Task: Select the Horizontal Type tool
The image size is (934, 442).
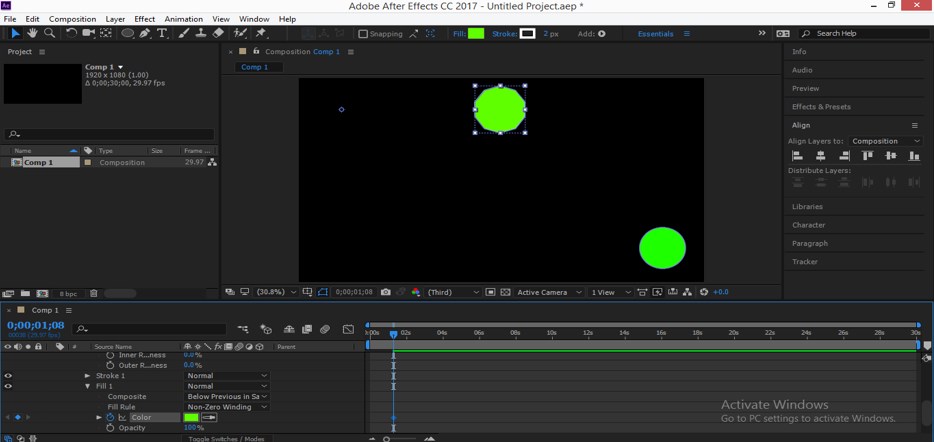Action: click(x=161, y=33)
